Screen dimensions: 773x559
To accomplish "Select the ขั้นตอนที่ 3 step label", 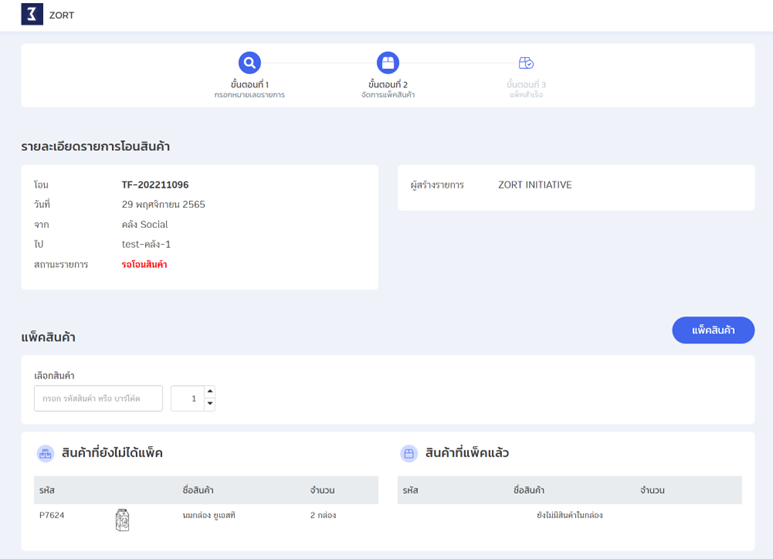I will pos(526,85).
